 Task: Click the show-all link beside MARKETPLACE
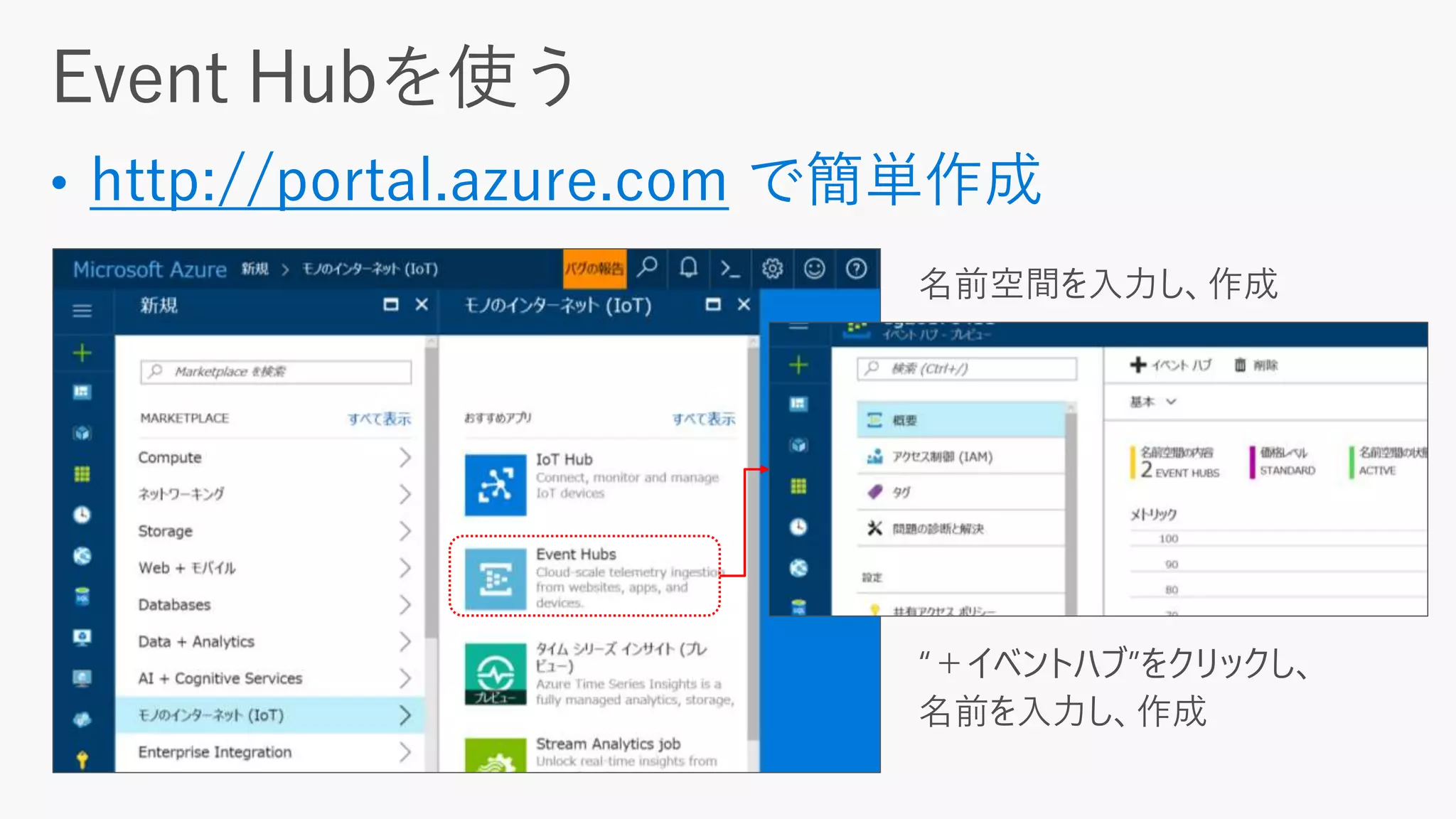[x=379, y=419]
